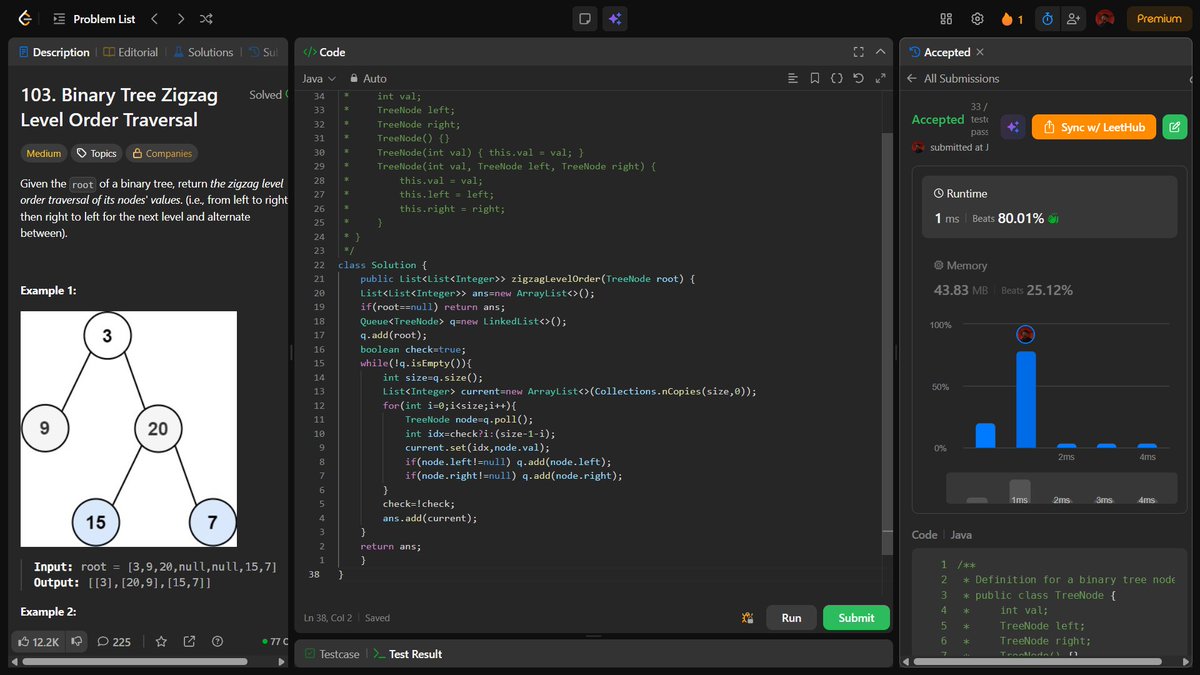Maximize the Code panel fullscreen icon

[858, 52]
